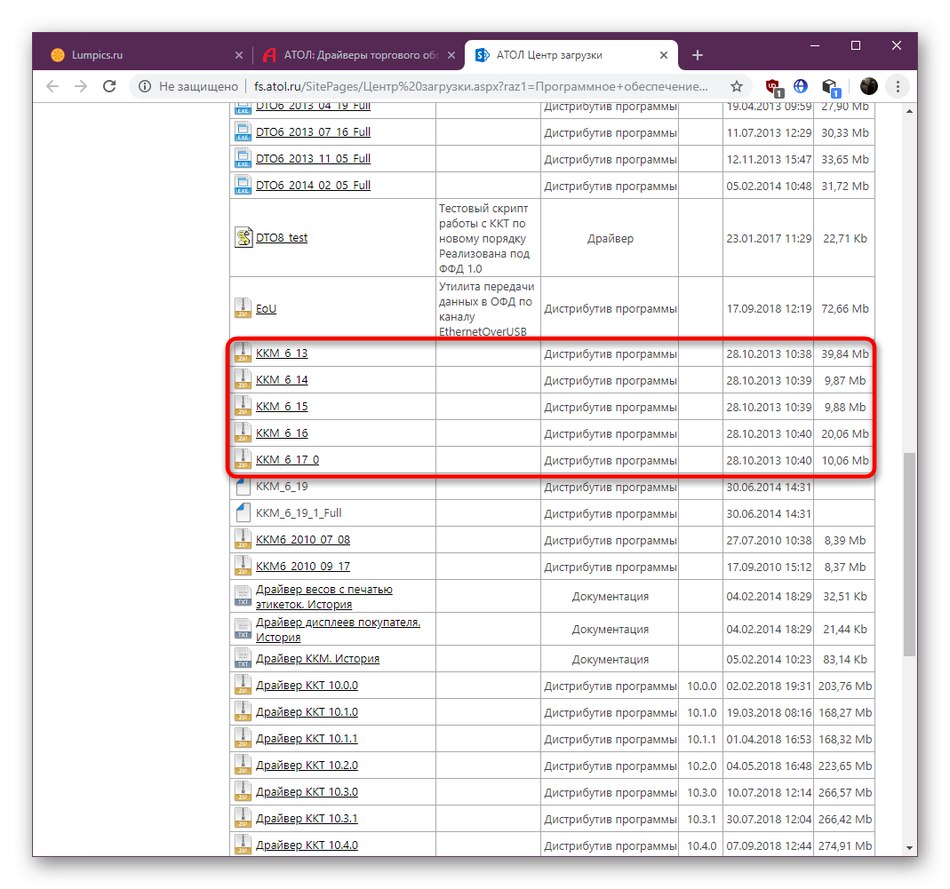Switch to АТОЛ: Драйверы торгового tab
This screenshot has width=950, height=889.
click(x=357, y=55)
